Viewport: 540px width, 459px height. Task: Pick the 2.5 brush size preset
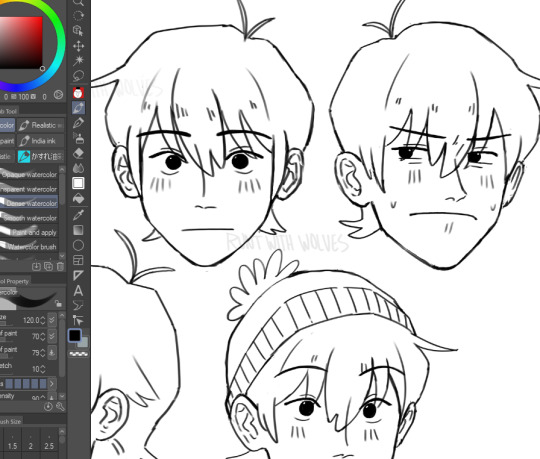pos(49,443)
